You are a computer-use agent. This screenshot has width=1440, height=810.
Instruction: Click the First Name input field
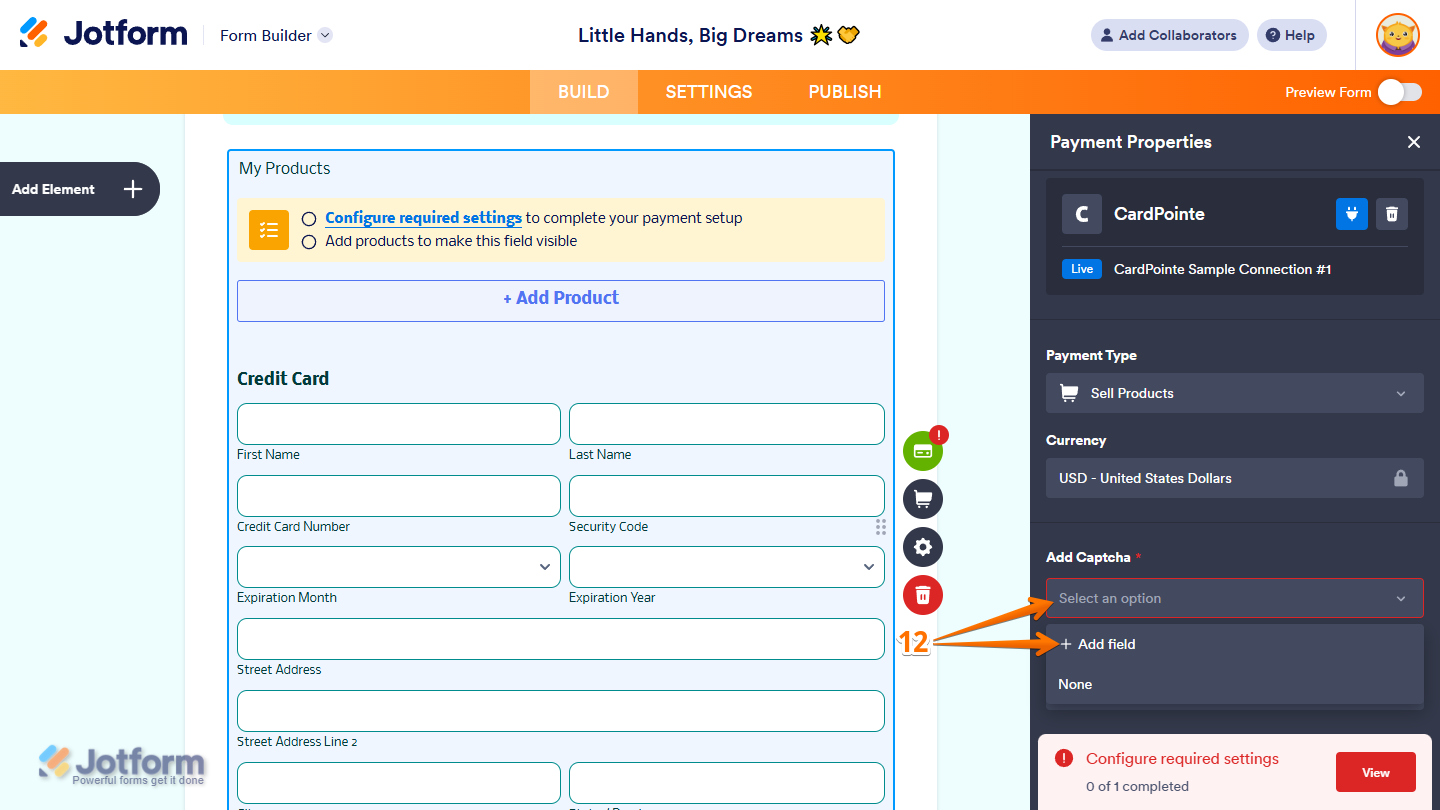click(x=399, y=424)
